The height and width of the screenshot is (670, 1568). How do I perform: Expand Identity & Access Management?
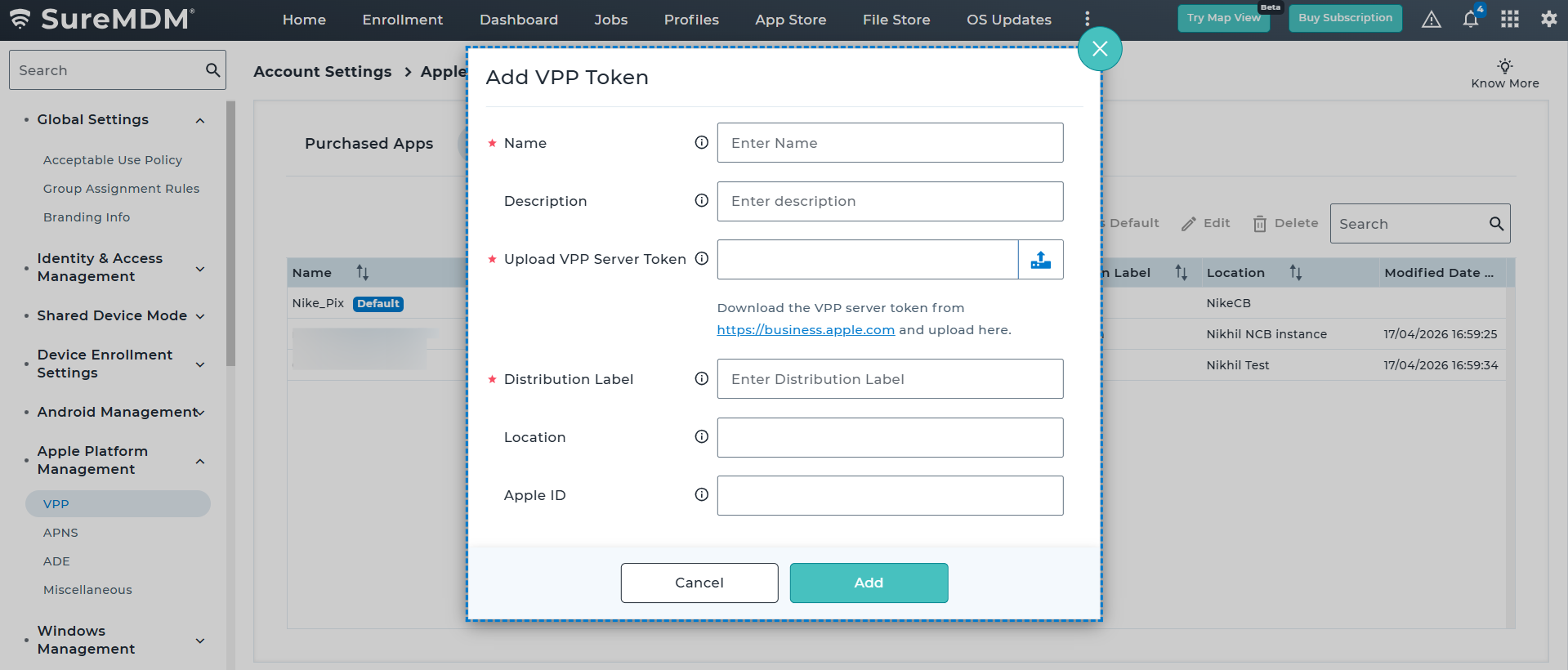(x=200, y=269)
